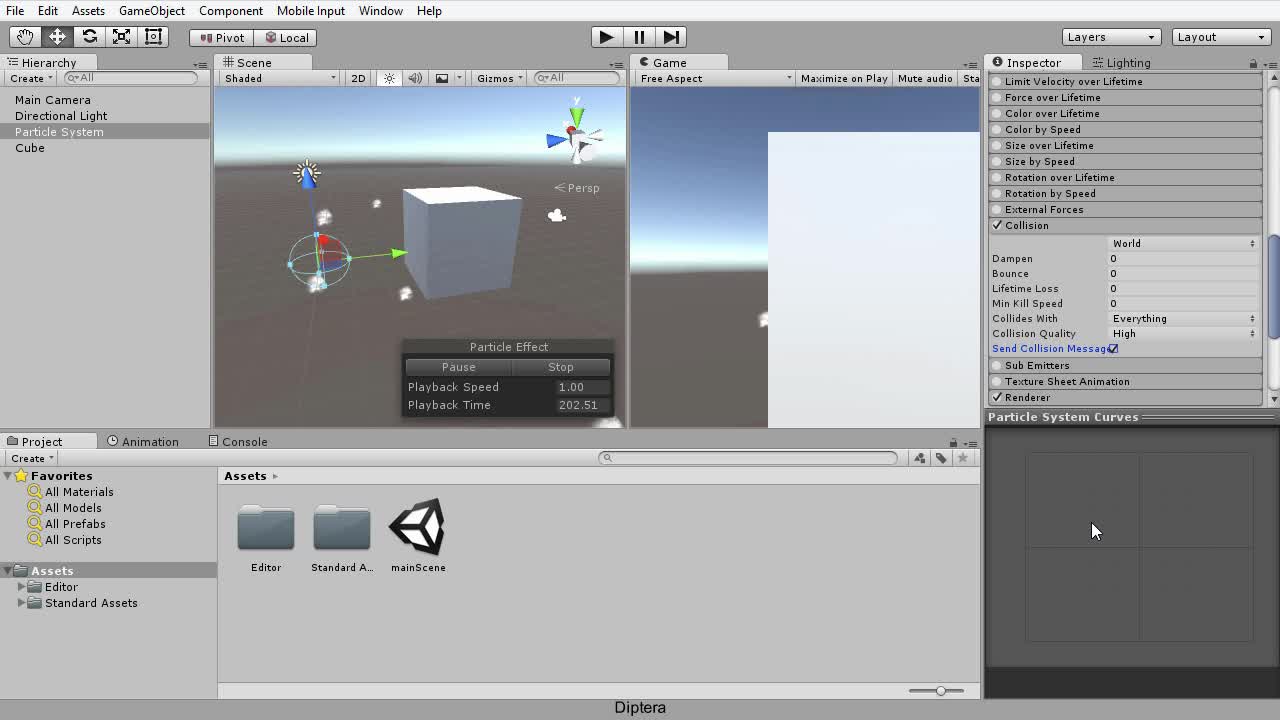Select the Scale tool icon

pos(121,37)
